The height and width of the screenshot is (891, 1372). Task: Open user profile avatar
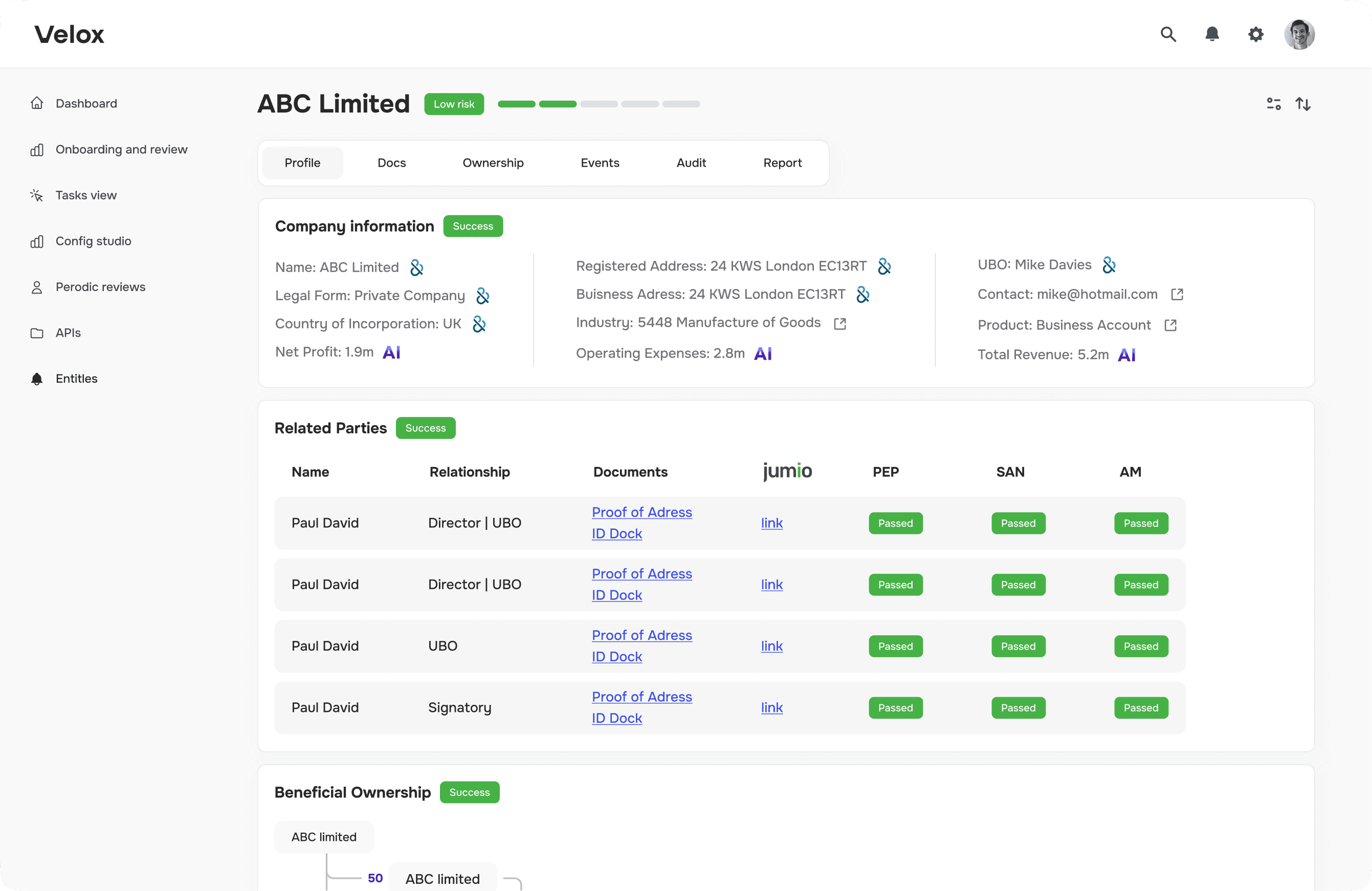click(1299, 35)
